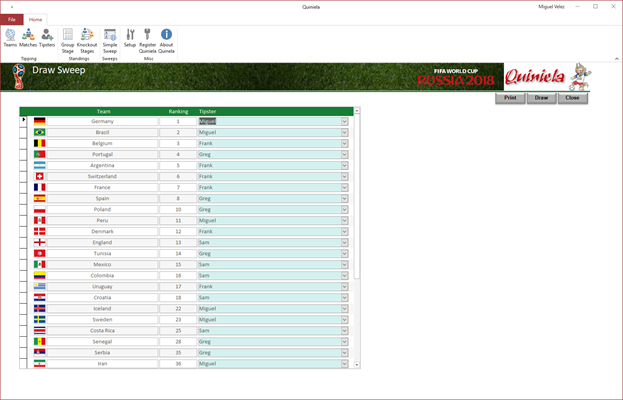Expand the Germany tipster dropdown

344,121
